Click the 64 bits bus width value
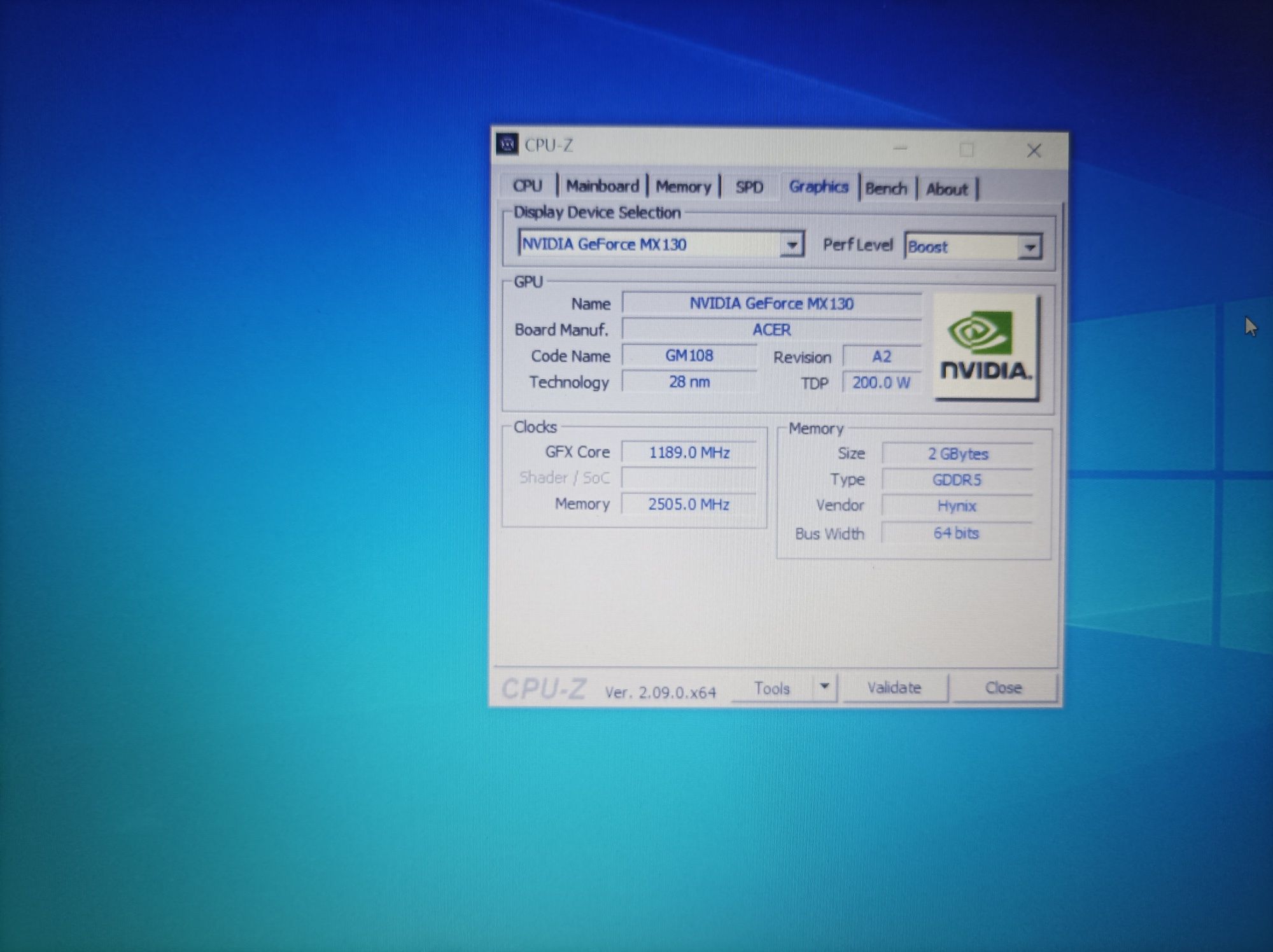The height and width of the screenshot is (952, 1273). click(x=957, y=533)
